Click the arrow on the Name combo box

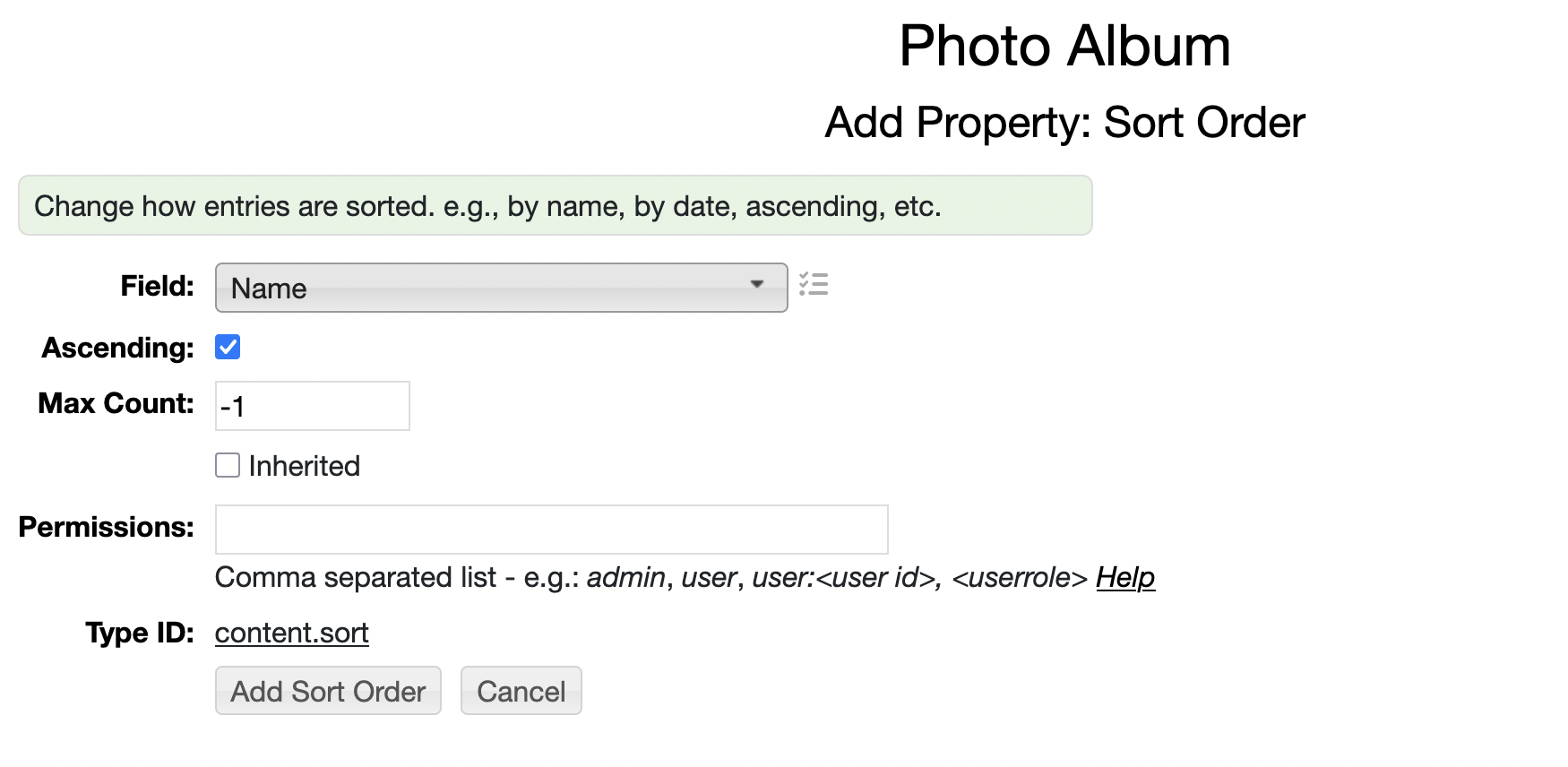757,284
